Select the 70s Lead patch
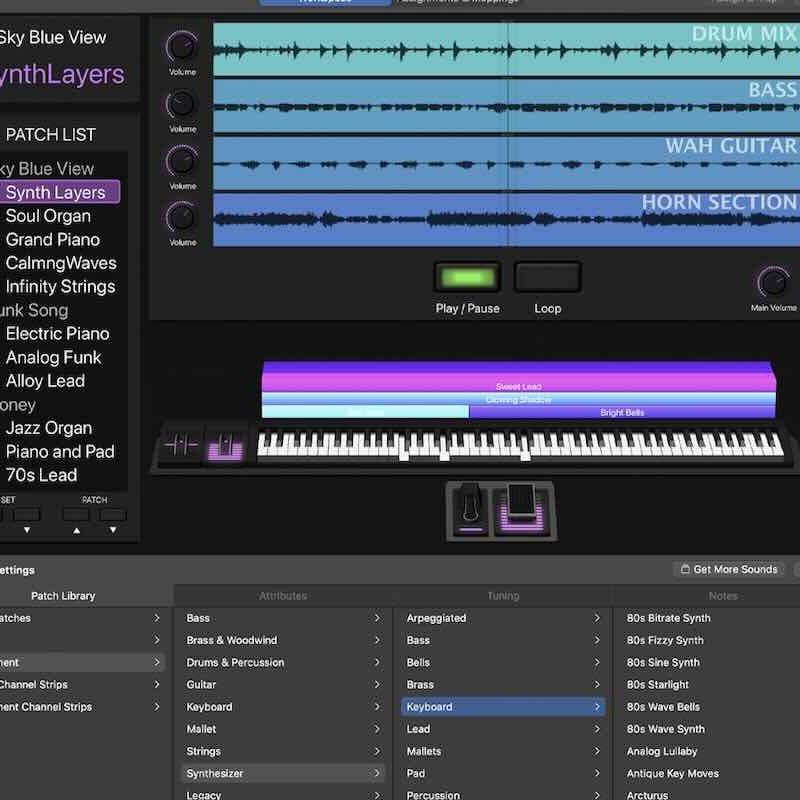 coord(42,474)
